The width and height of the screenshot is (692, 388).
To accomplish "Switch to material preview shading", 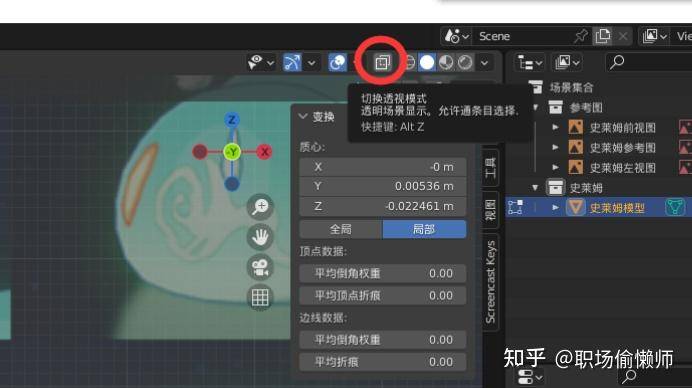I will (x=446, y=62).
